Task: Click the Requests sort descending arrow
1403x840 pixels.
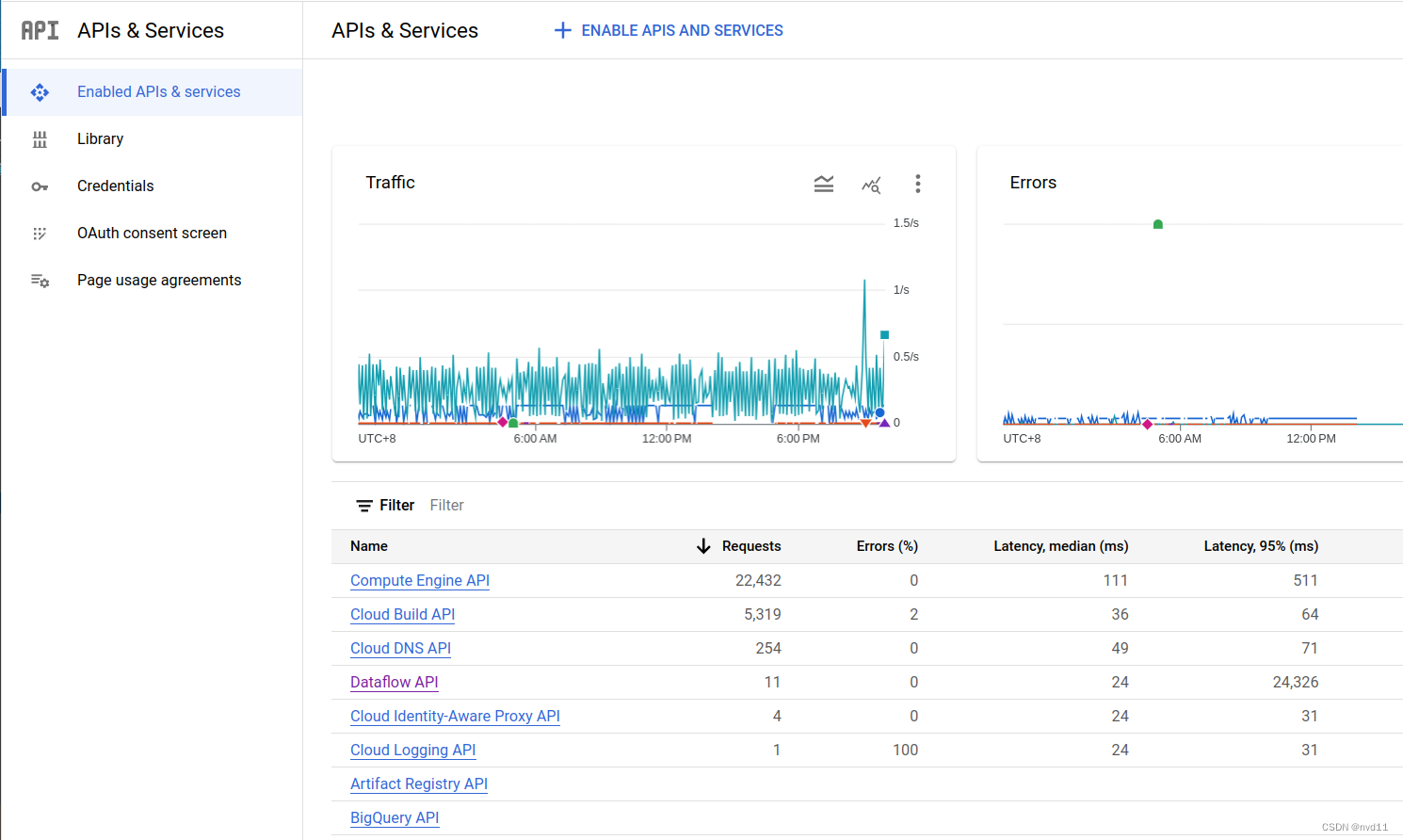Action: pos(703,546)
